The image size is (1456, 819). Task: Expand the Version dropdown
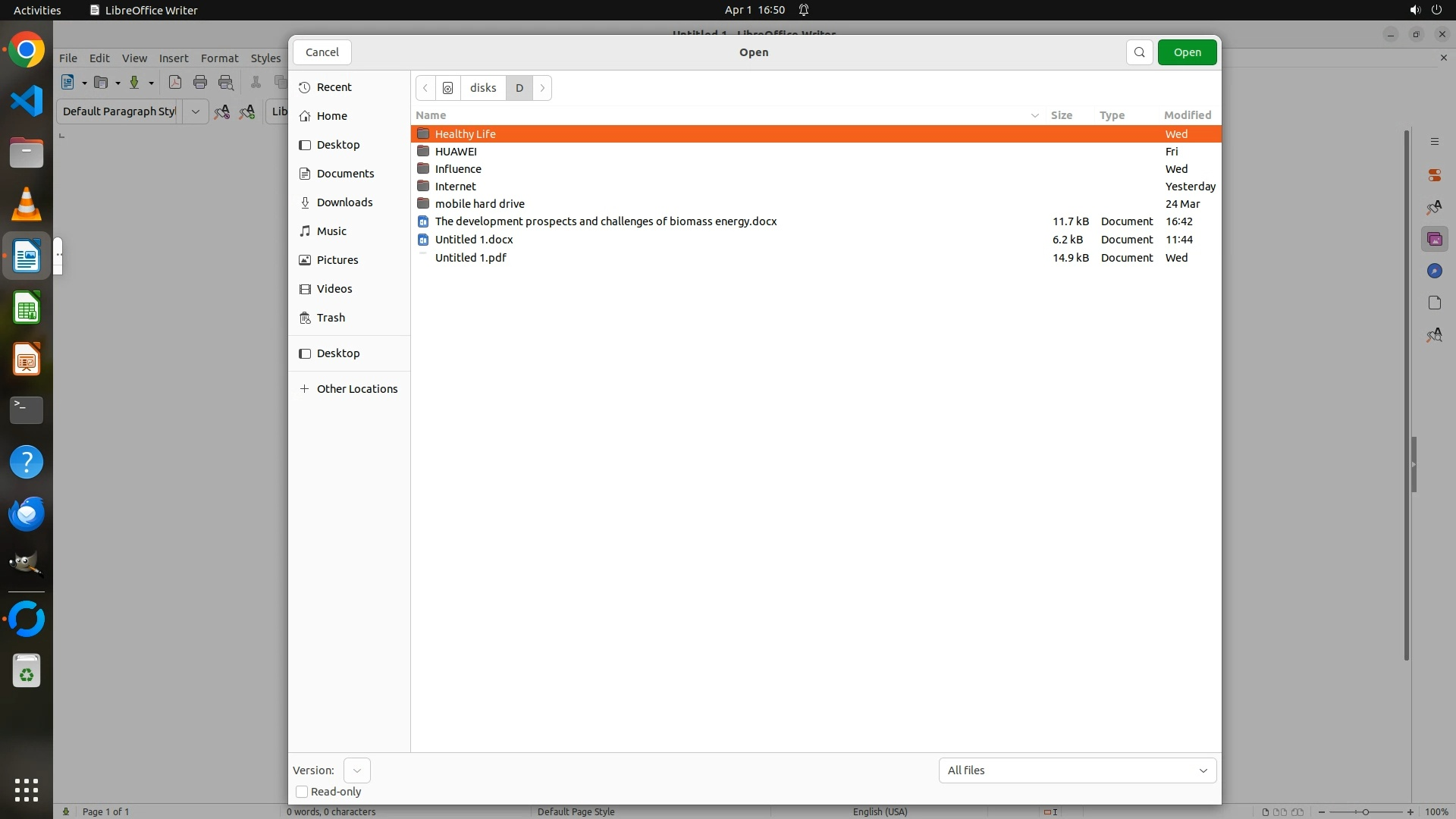[356, 770]
